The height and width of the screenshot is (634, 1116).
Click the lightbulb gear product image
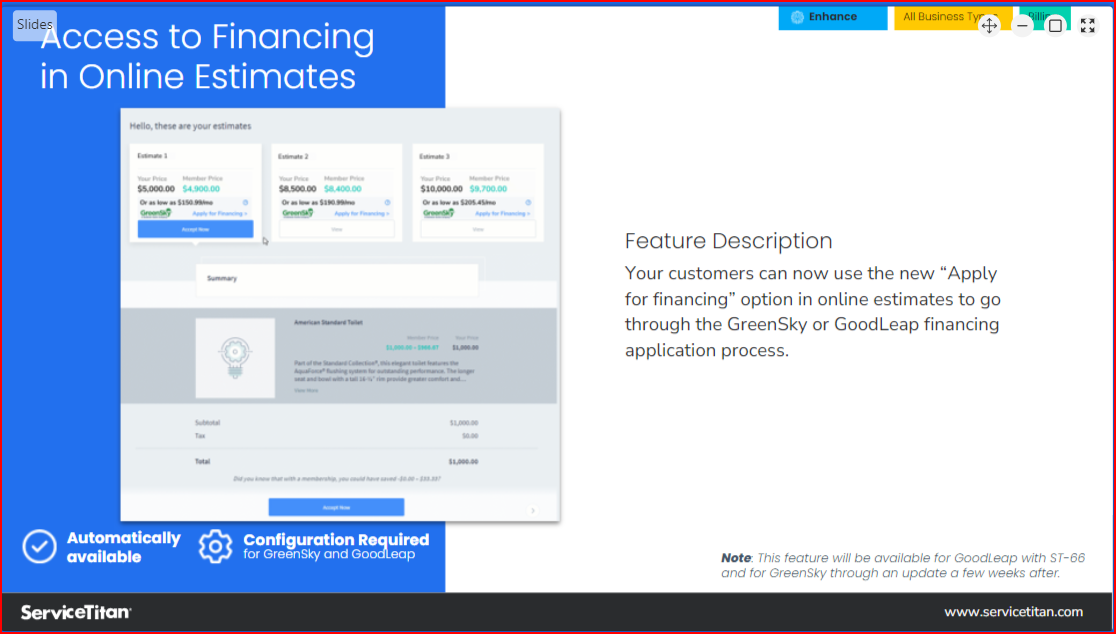click(x=235, y=358)
